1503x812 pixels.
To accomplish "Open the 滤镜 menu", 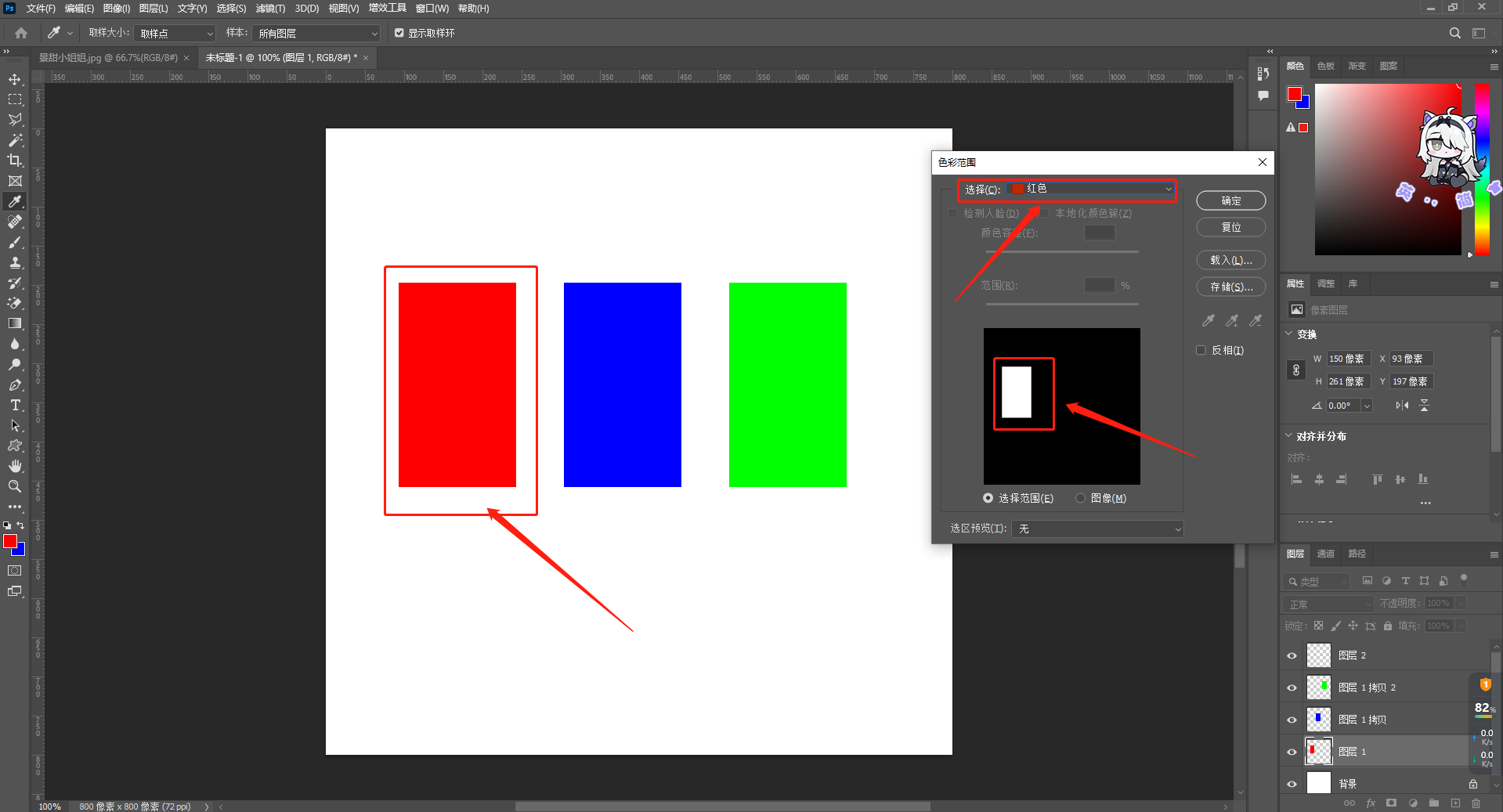I will [270, 9].
